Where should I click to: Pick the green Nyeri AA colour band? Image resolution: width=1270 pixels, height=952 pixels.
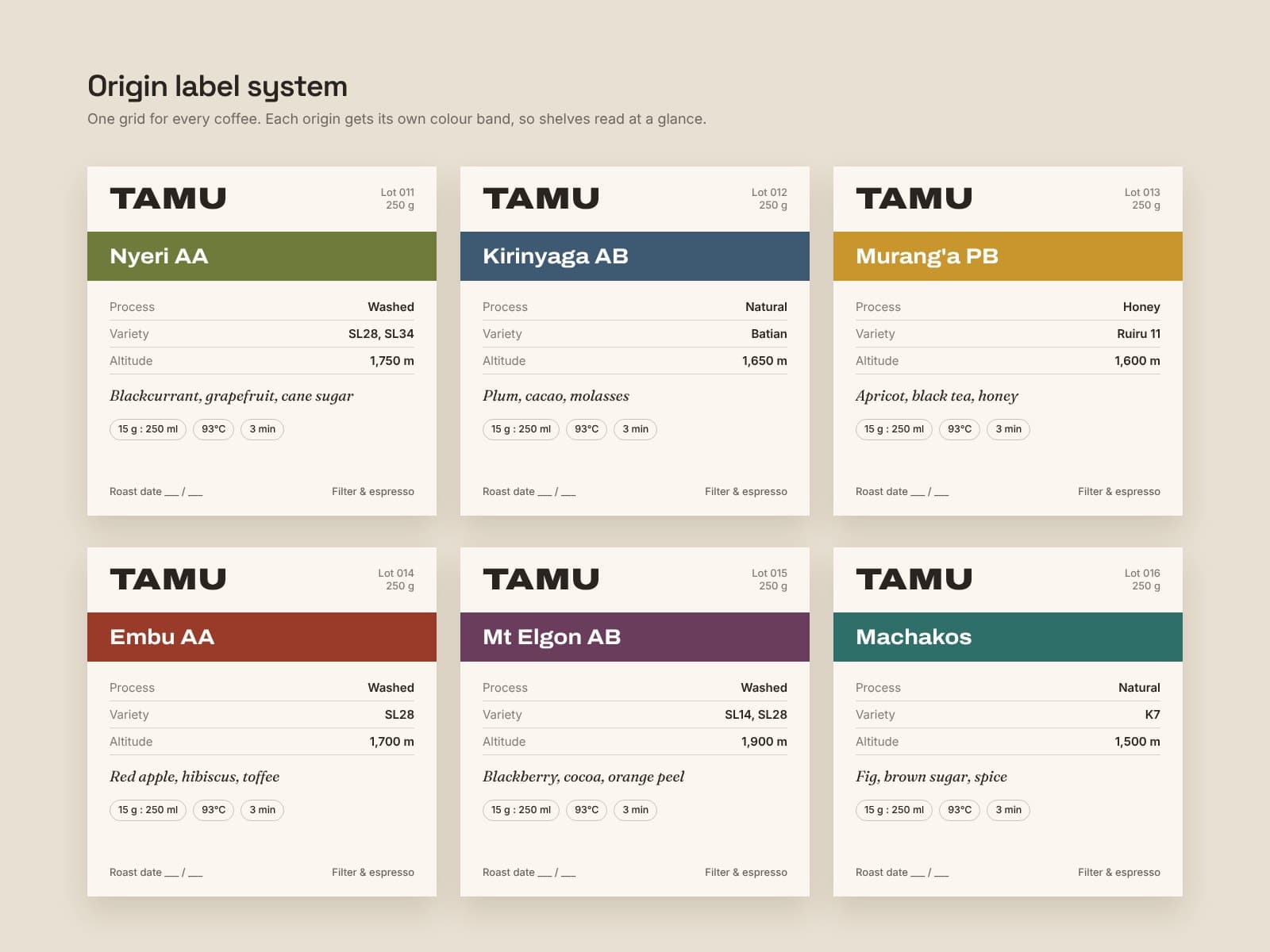[x=262, y=256]
